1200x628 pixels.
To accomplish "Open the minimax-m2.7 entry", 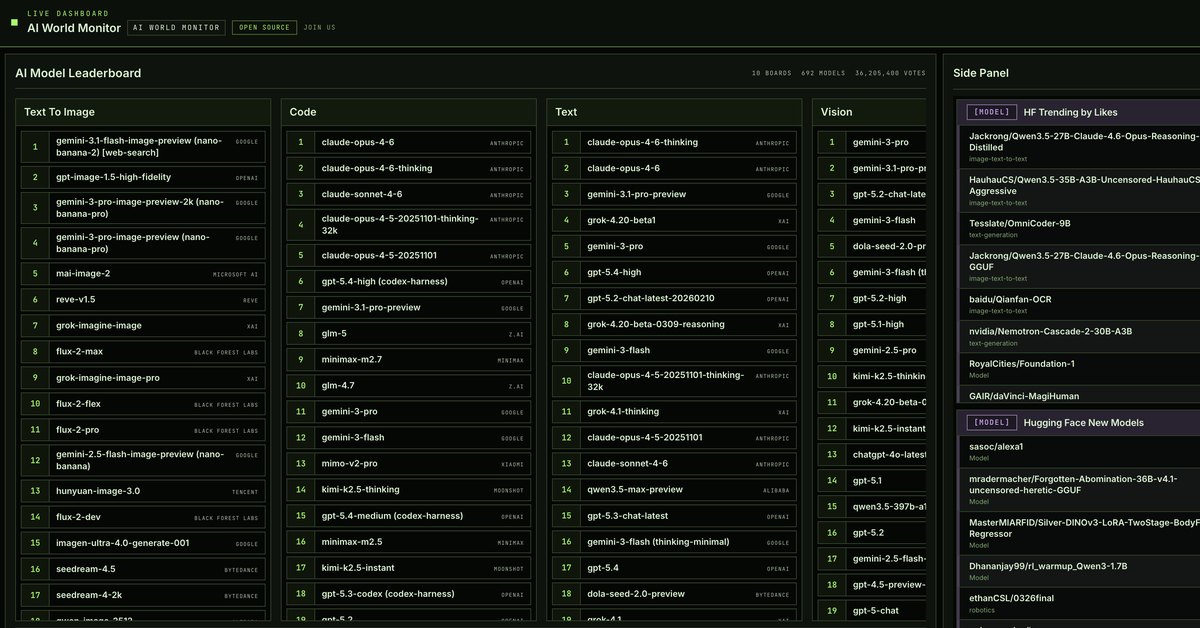I will (x=409, y=359).
